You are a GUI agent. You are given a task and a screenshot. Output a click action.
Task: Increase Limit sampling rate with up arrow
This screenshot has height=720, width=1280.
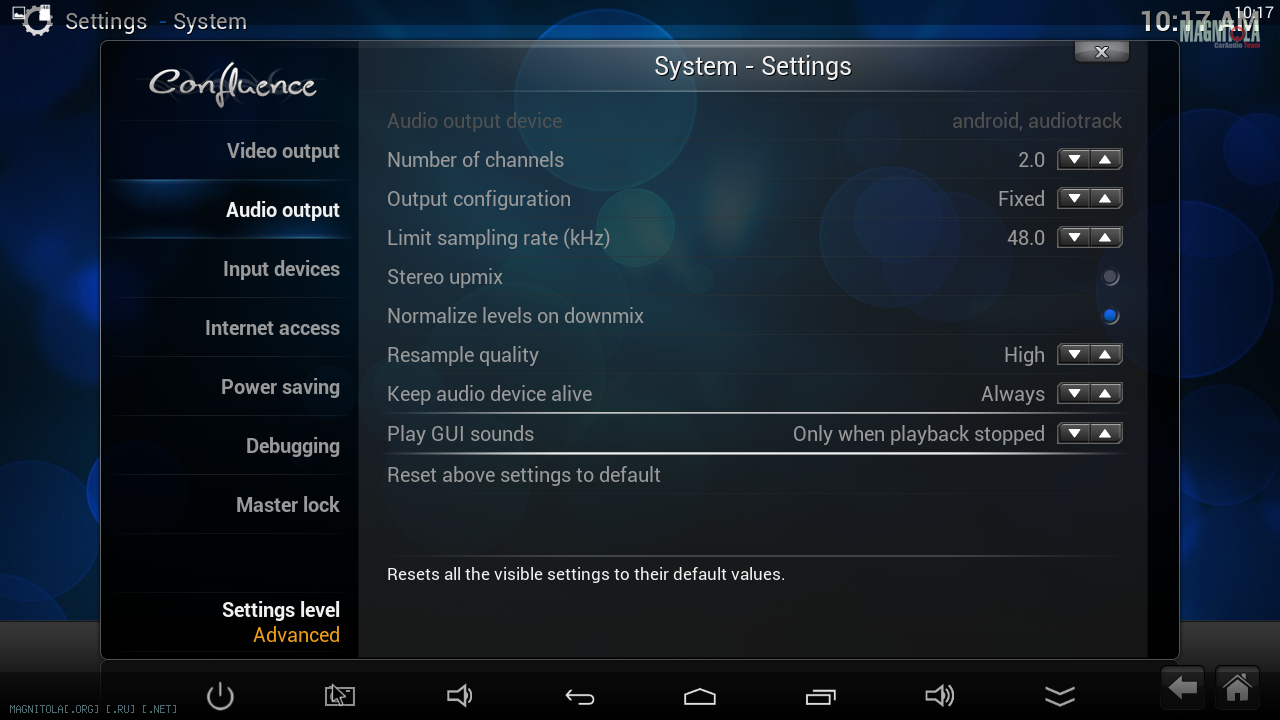(x=1105, y=238)
